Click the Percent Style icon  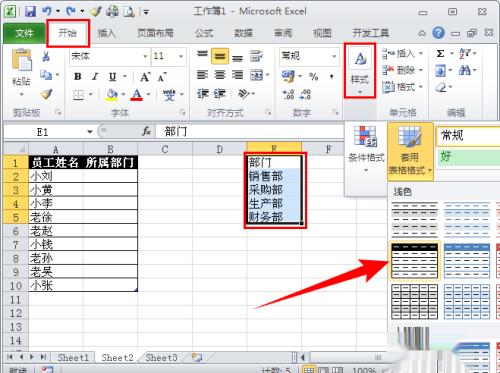tap(313, 77)
